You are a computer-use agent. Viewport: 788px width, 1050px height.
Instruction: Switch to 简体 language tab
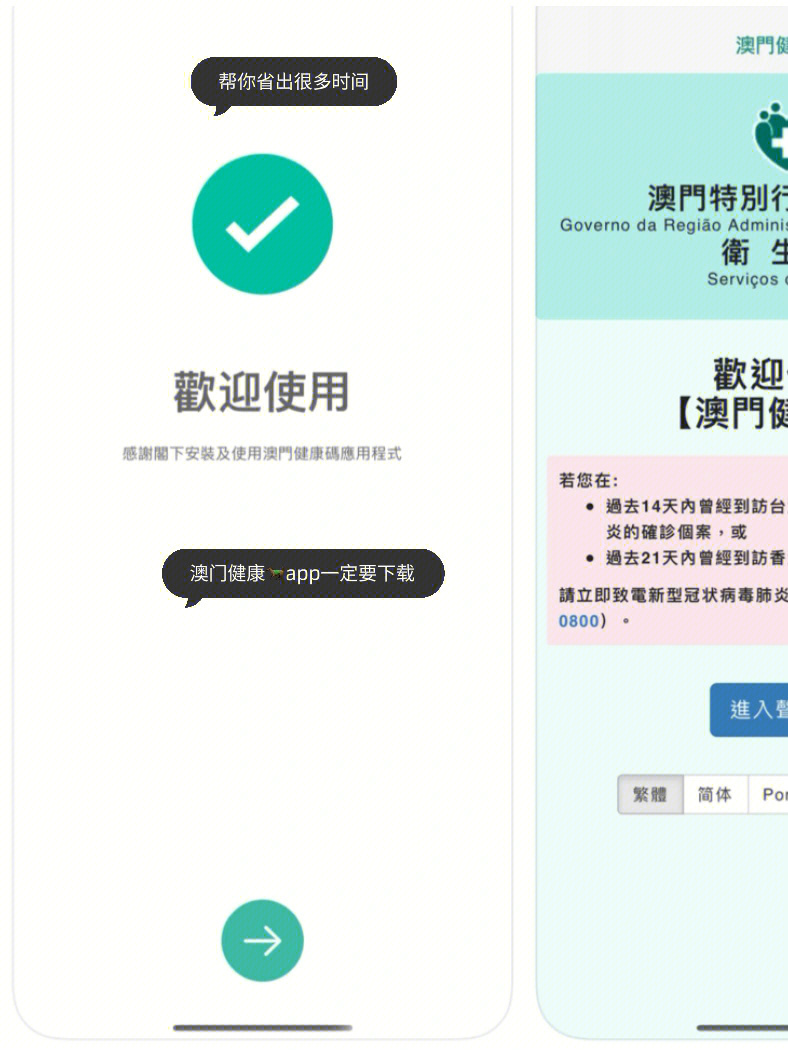715,795
